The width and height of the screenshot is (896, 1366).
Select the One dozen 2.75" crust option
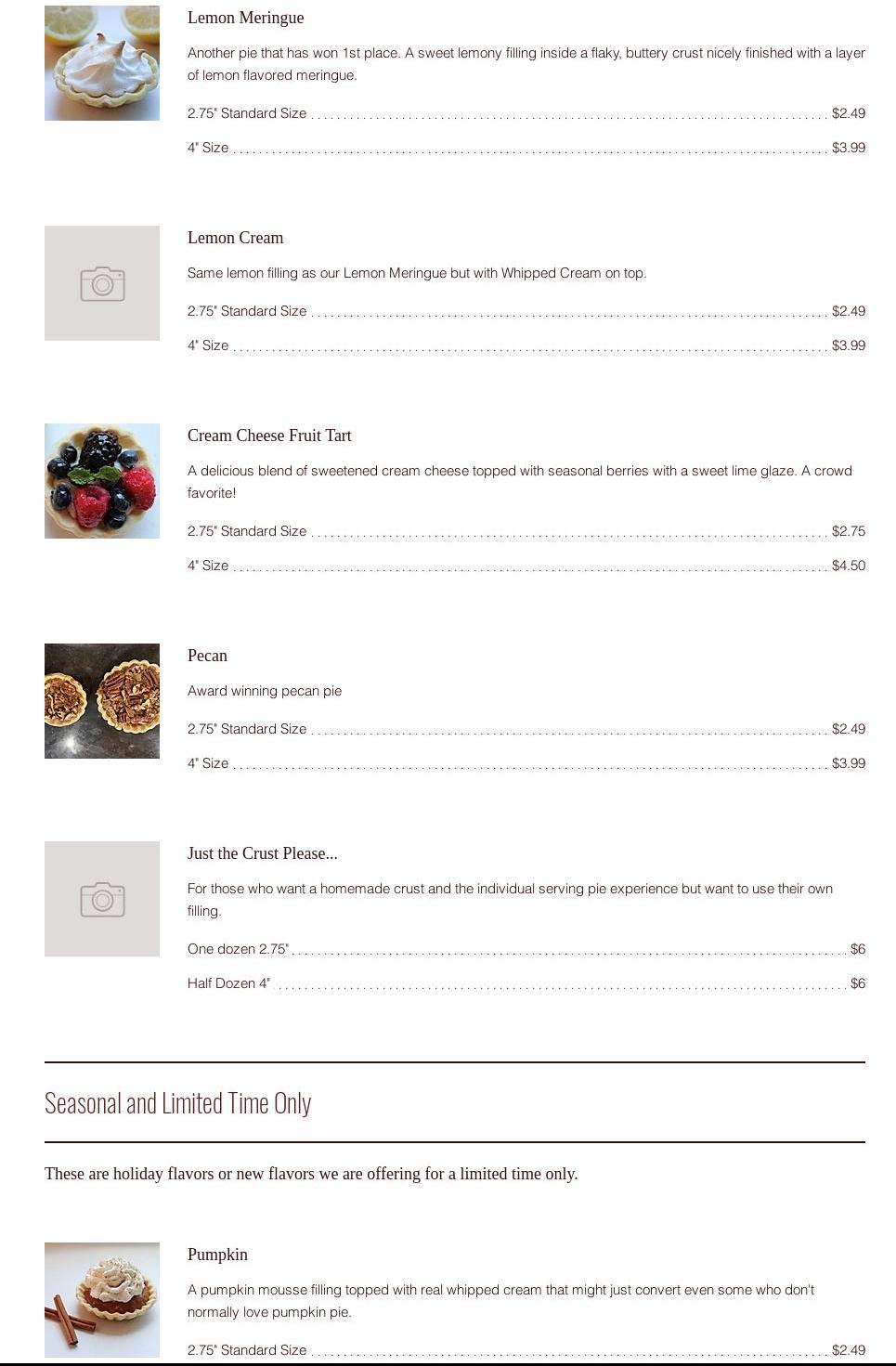(x=238, y=949)
